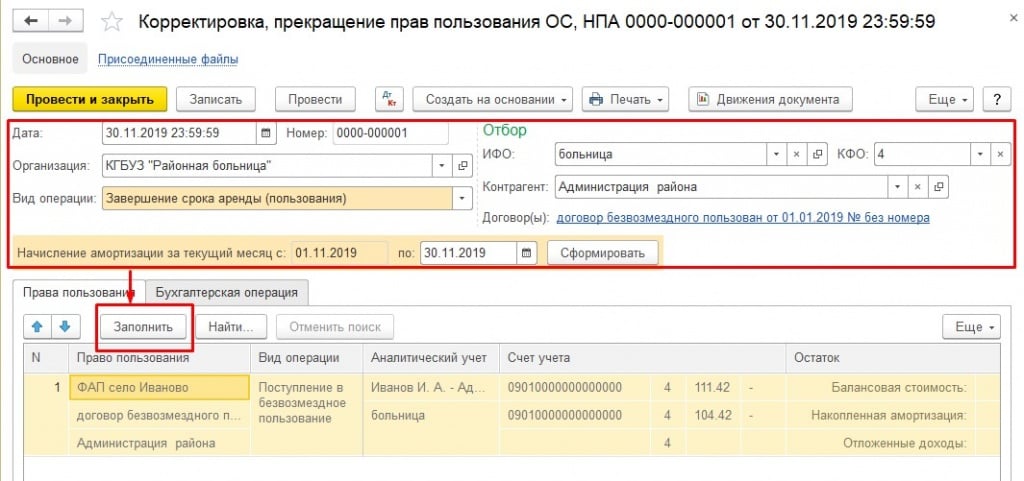Open the Контрагент record using open icon
This screenshot has height=481, width=1024.
point(939,187)
